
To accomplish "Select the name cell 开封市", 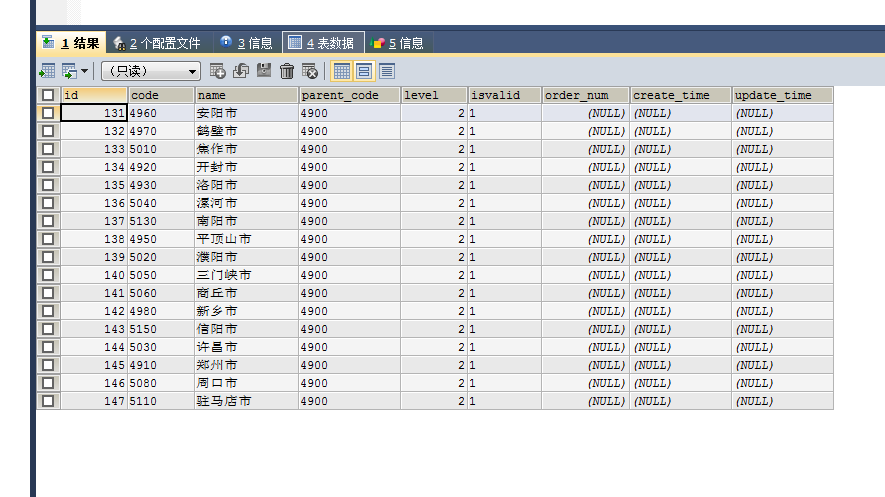I will [246, 167].
